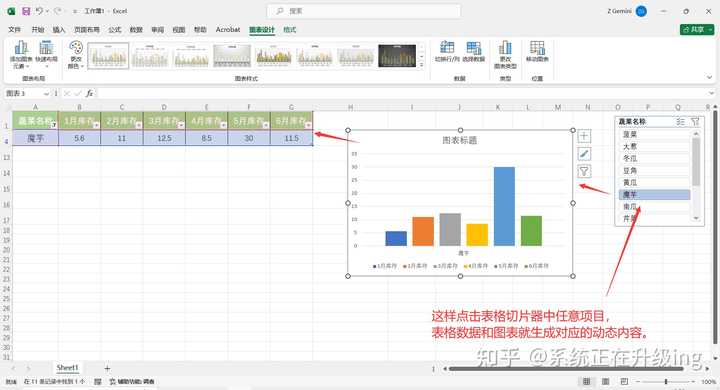Switch to Page Break Preview
Image resolution: width=720 pixels, height=390 pixels.
point(624,382)
